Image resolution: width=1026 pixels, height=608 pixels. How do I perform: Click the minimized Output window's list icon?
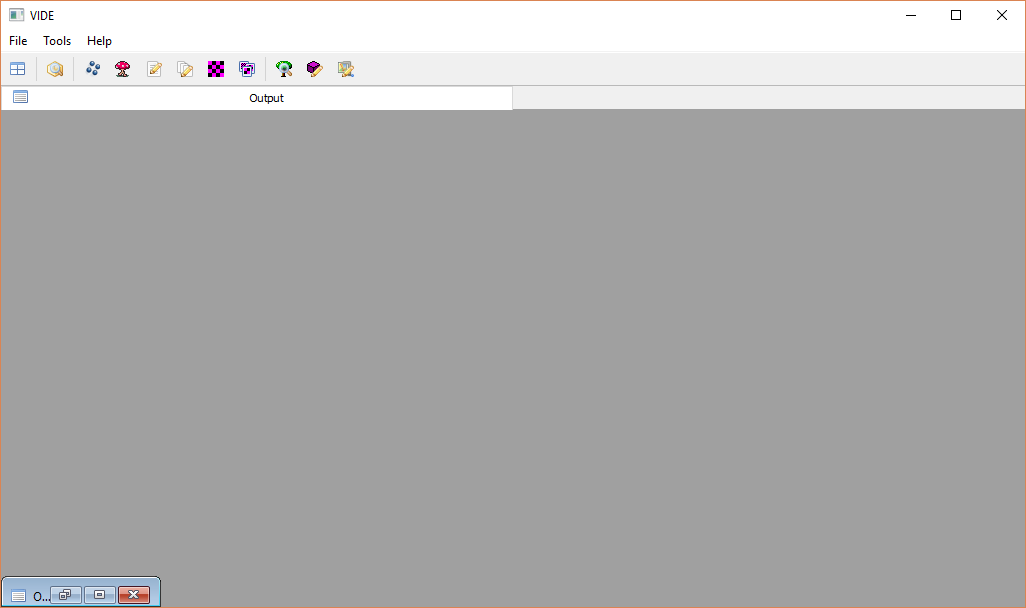click(x=18, y=596)
